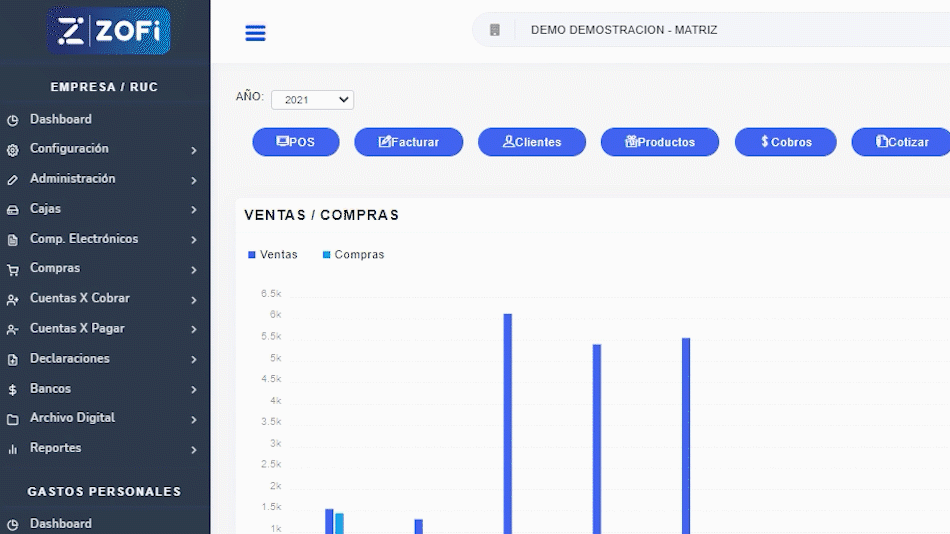The image size is (950, 534).
Task: Click the Archivo Digital folder icon
Action: pyautogui.click(x=12, y=419)
